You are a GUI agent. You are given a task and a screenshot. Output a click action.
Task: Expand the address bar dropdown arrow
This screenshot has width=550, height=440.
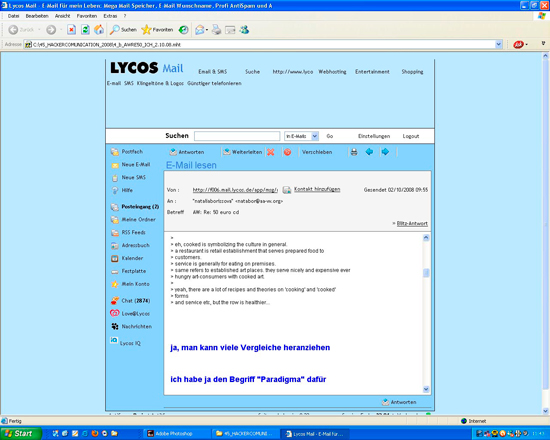498,45
